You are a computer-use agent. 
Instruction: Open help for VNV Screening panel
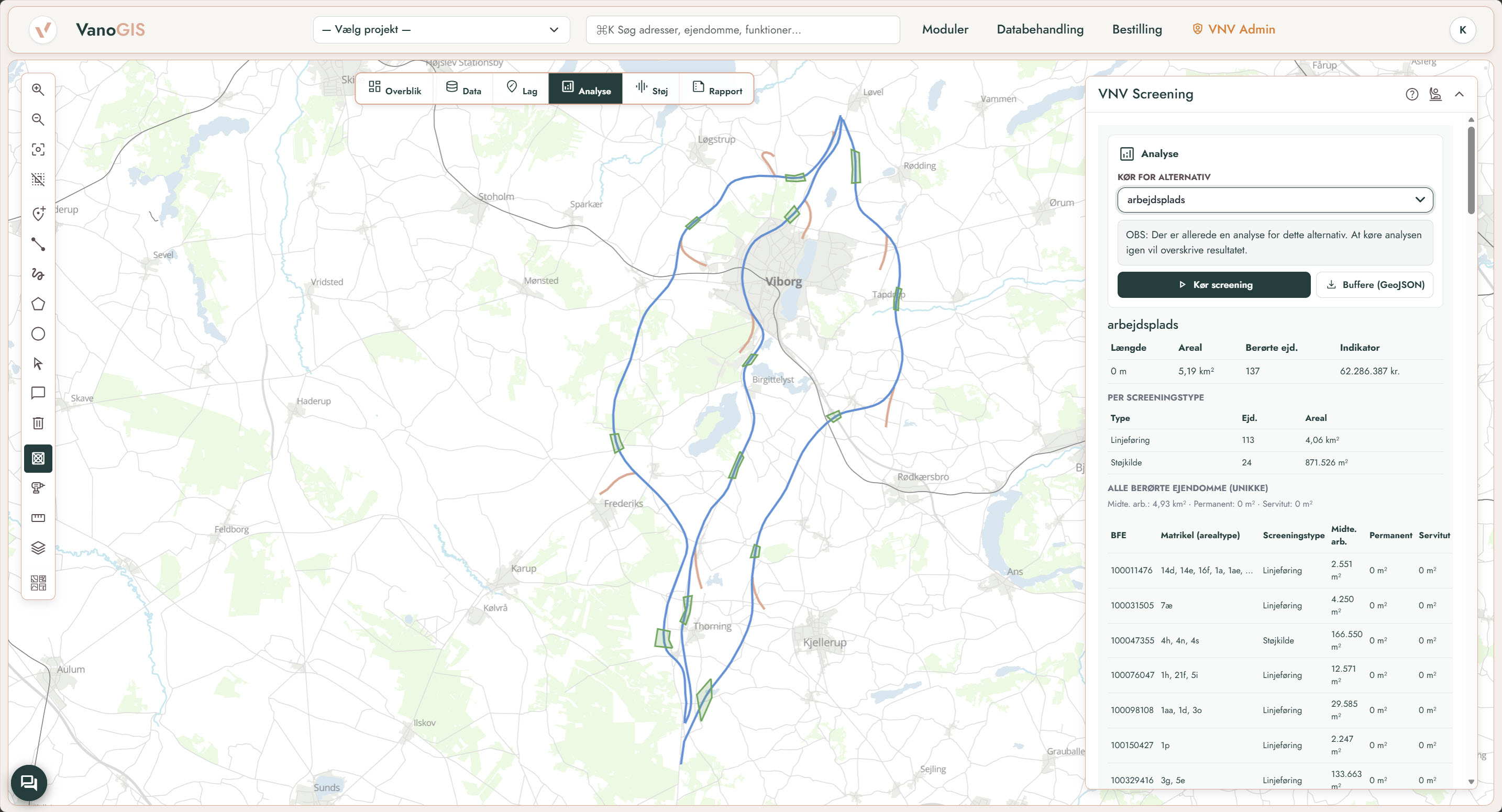tap(1411, 94)
